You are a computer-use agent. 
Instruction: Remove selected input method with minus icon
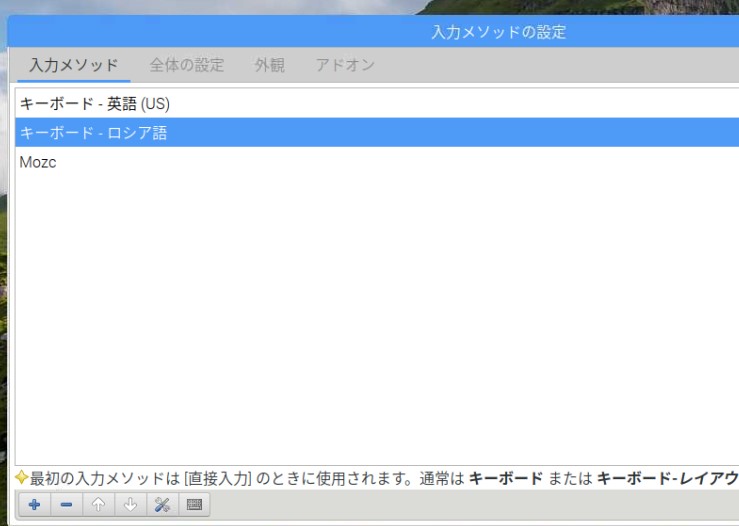[65, 505]
